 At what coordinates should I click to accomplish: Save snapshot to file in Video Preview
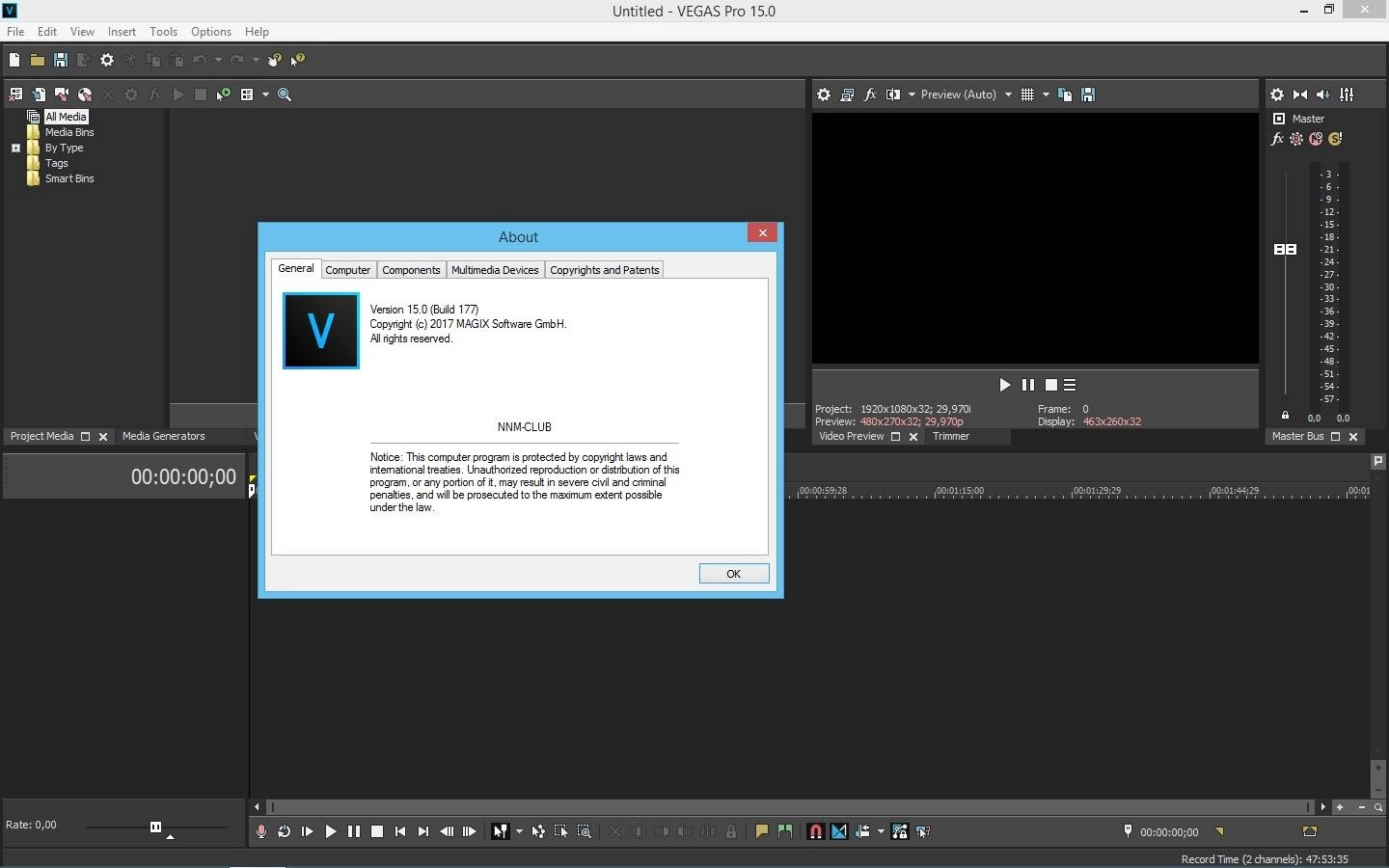coord(1088,95)
